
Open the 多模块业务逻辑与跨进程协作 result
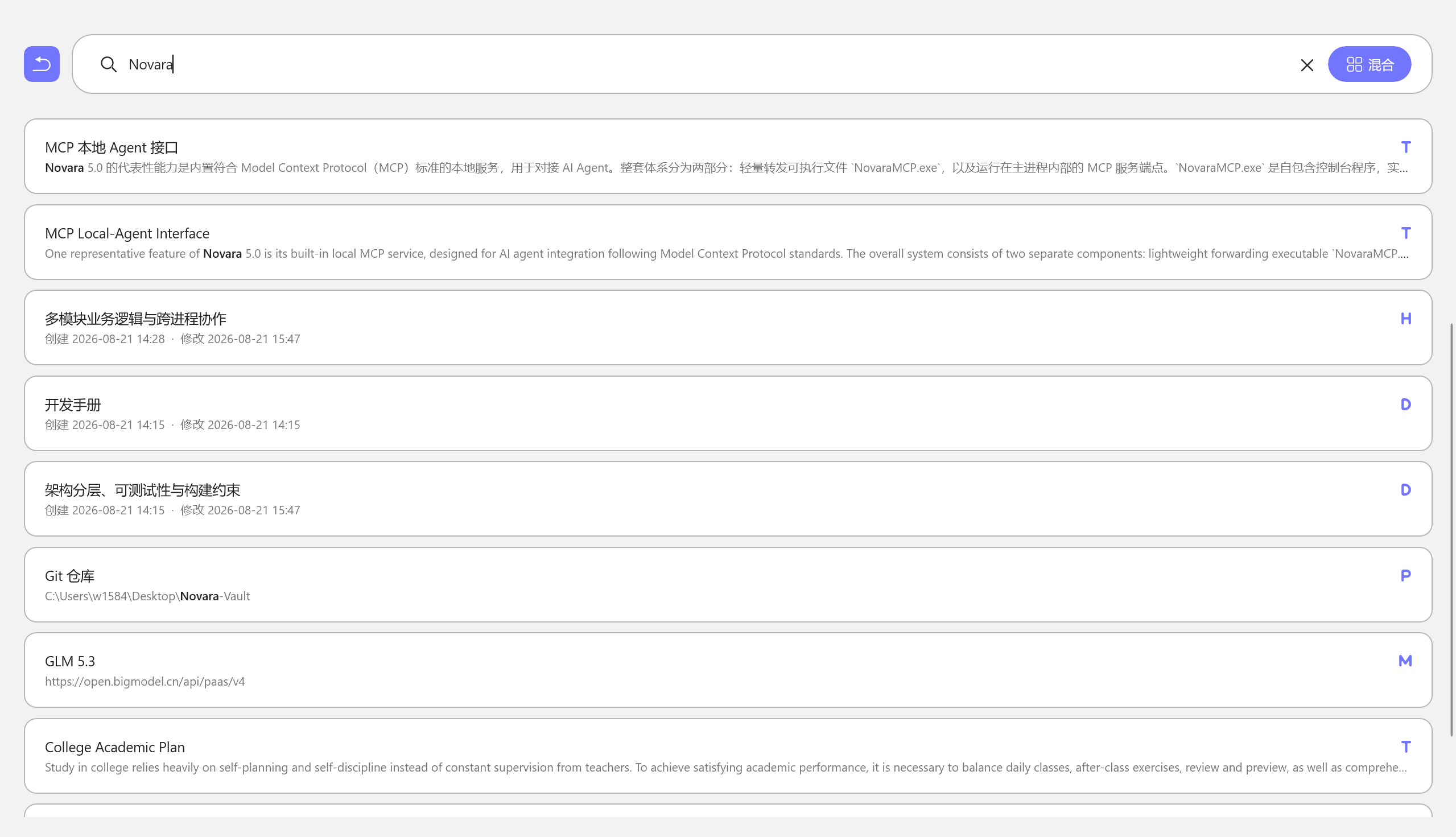click(728, 328)
